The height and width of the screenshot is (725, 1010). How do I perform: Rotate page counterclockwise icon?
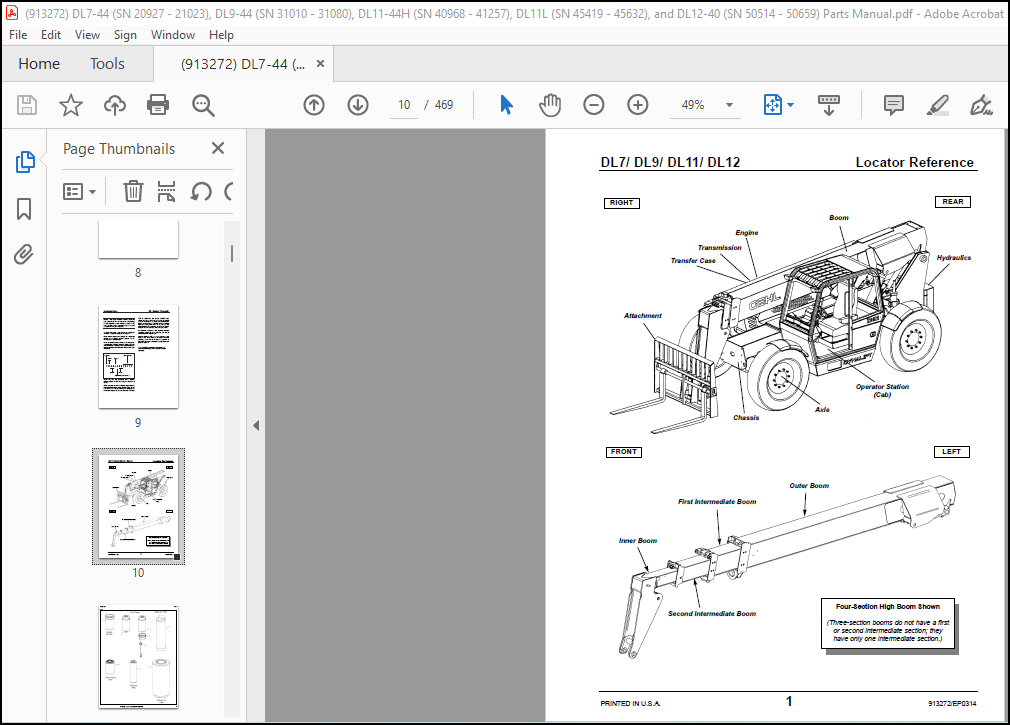click(x=201, y=191)
